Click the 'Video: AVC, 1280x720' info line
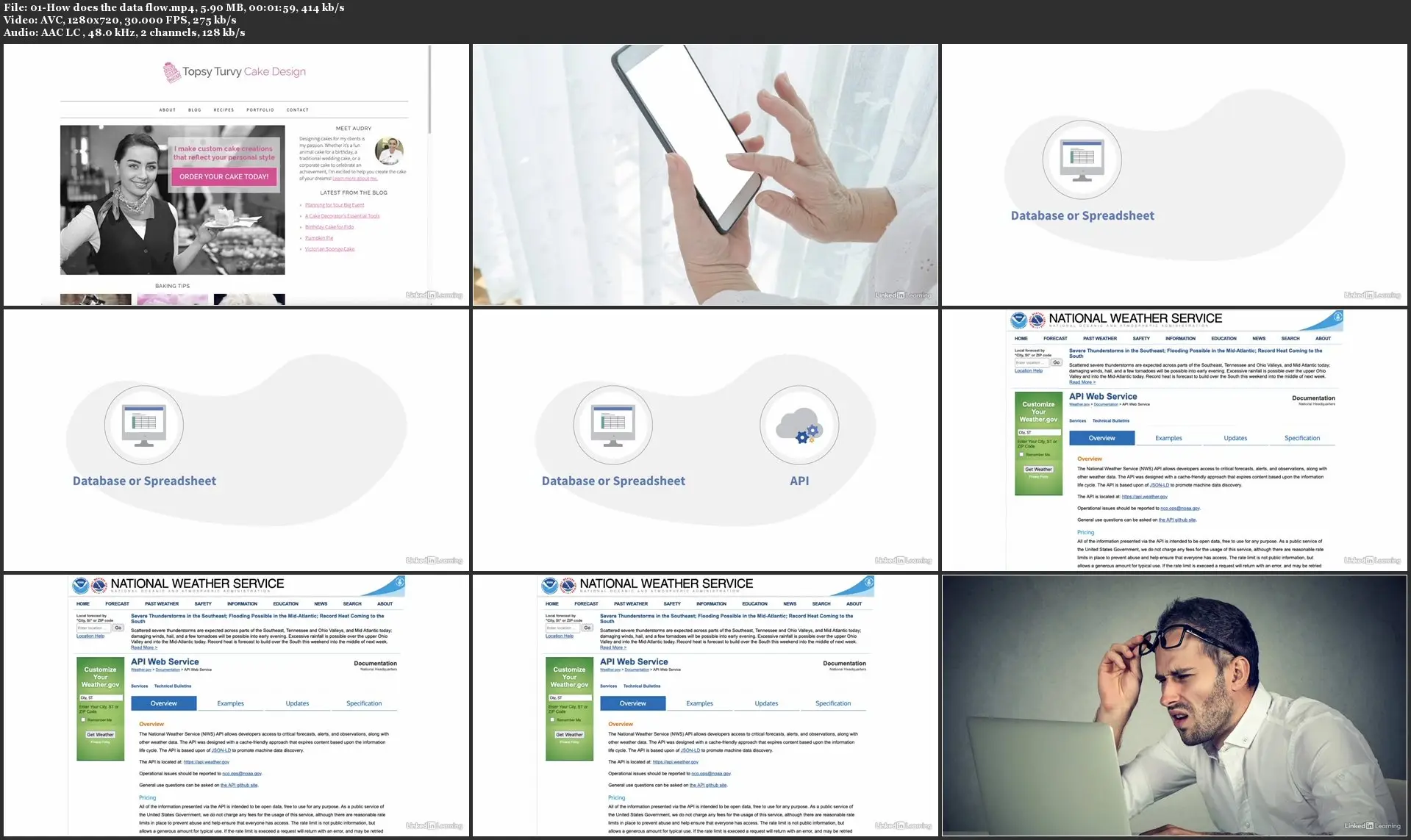Image resolution: width=1411 pixels, height=840 pixels. pyautogui.click(x=120, y=20)
